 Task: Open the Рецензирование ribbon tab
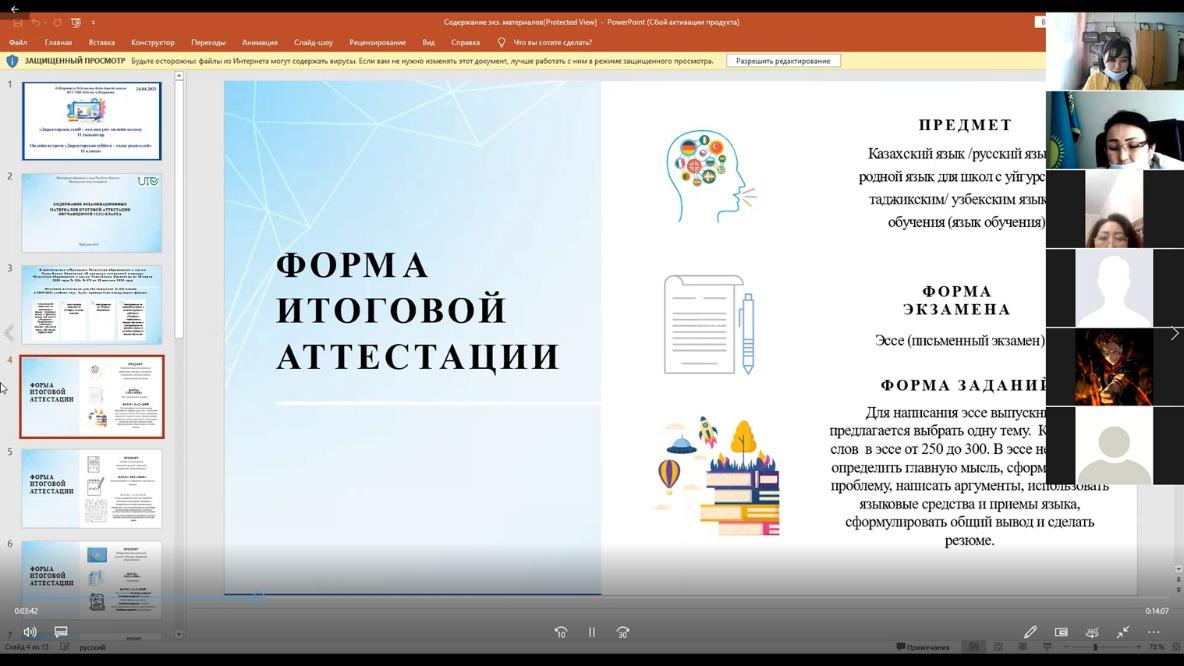(377, 42)
